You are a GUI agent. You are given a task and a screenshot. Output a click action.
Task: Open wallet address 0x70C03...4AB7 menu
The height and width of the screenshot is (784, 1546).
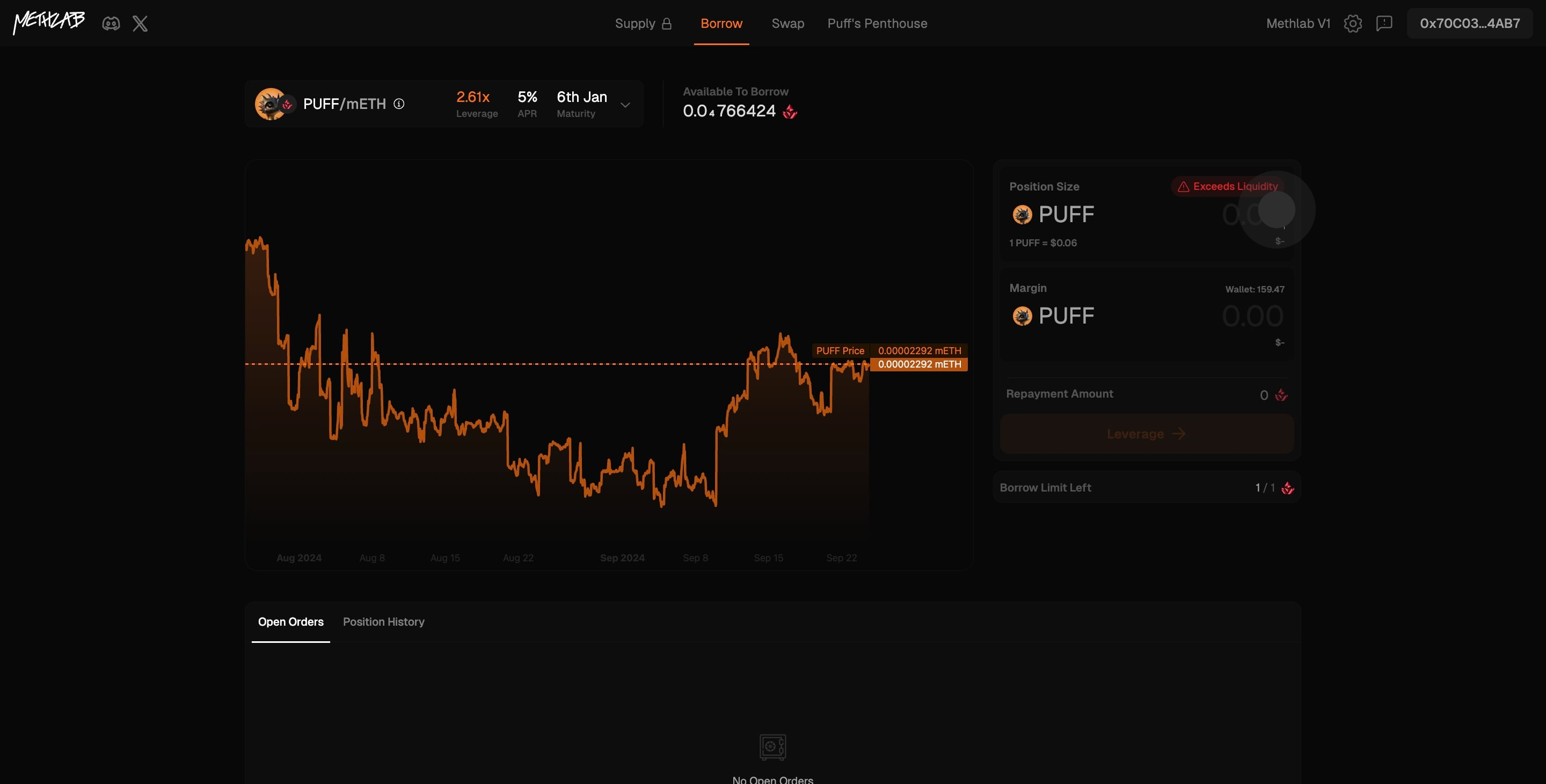pyautogui.click(x=1469, y=24)
